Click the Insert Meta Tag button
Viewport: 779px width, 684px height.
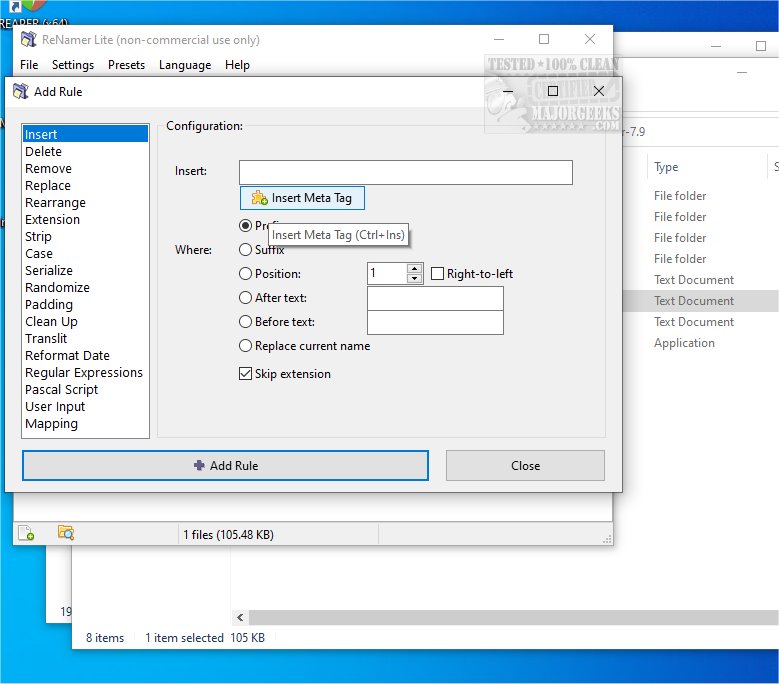[302, 198]
